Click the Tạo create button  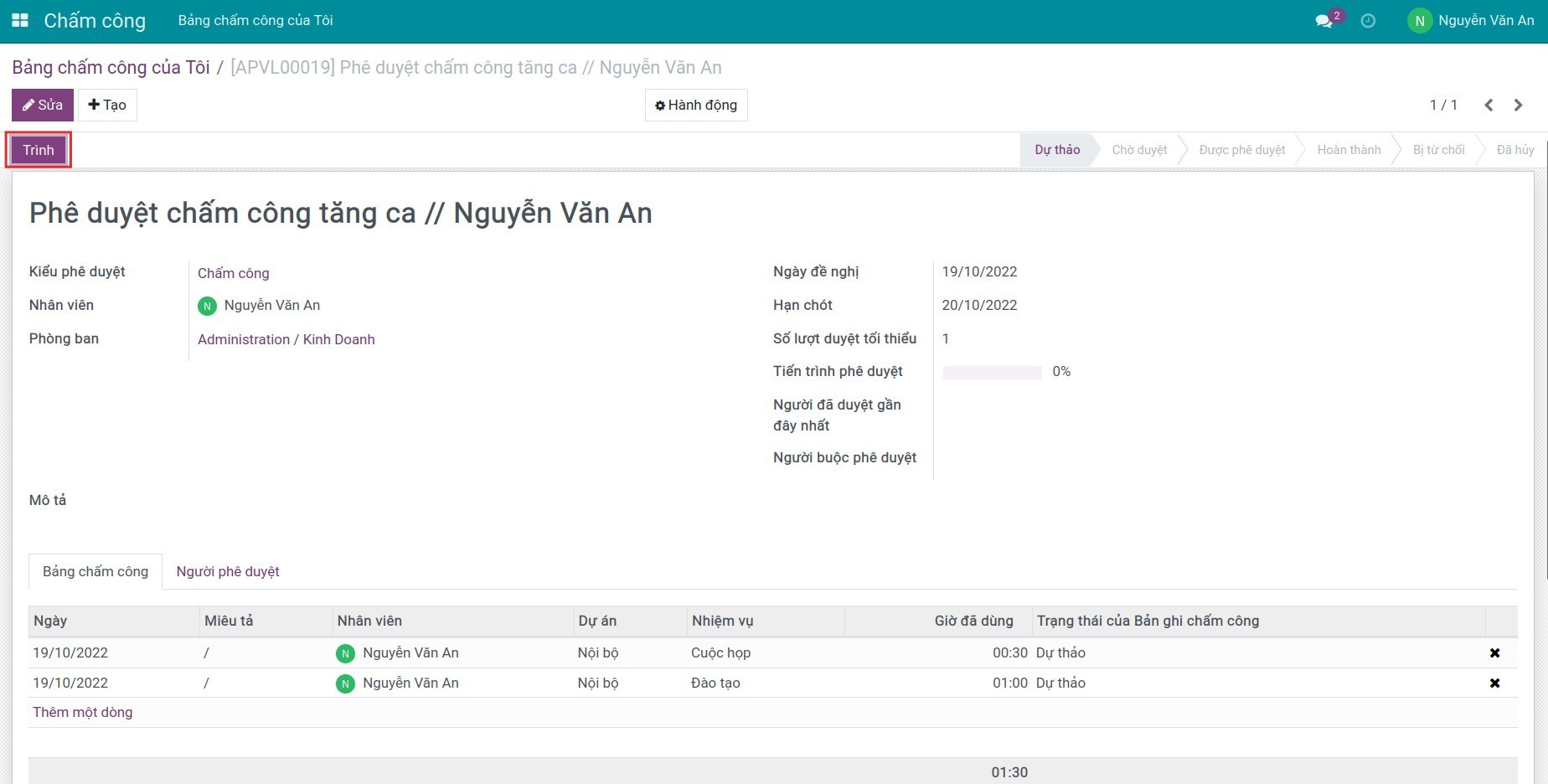coord(107,105)
